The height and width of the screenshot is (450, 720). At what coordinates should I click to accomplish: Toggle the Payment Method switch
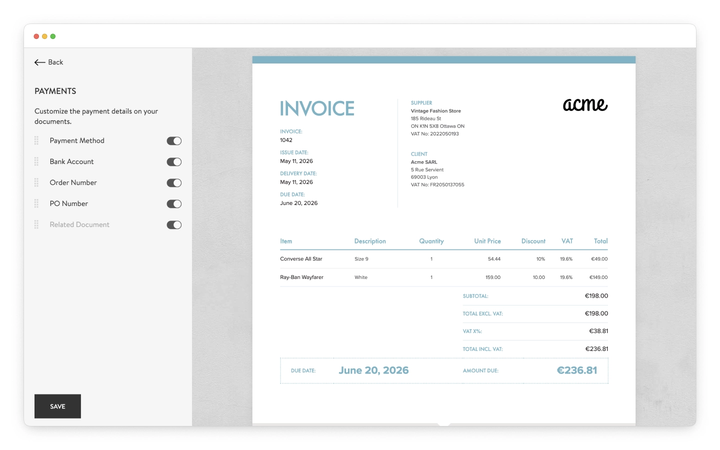174,141
